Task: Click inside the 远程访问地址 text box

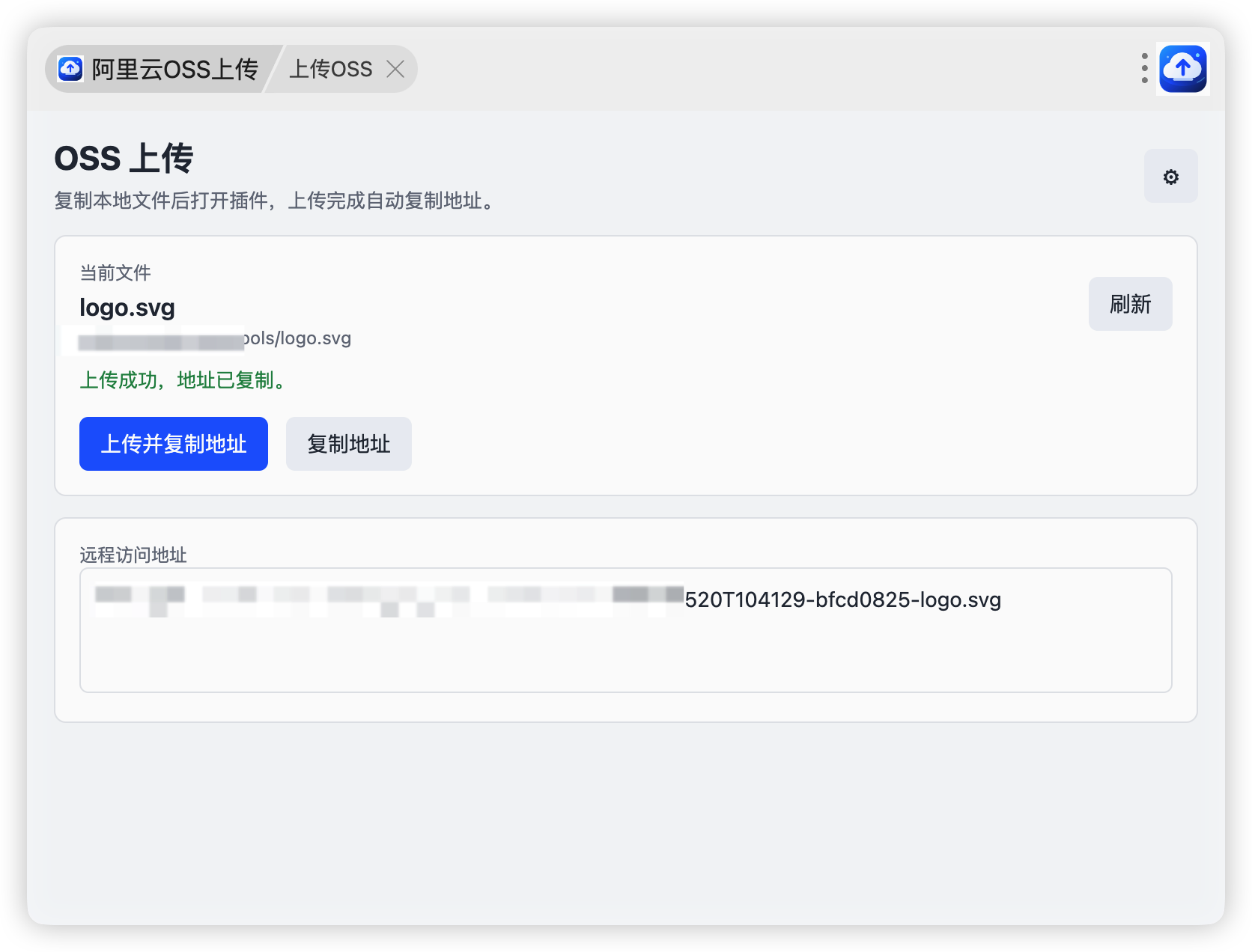Action: 625,630
